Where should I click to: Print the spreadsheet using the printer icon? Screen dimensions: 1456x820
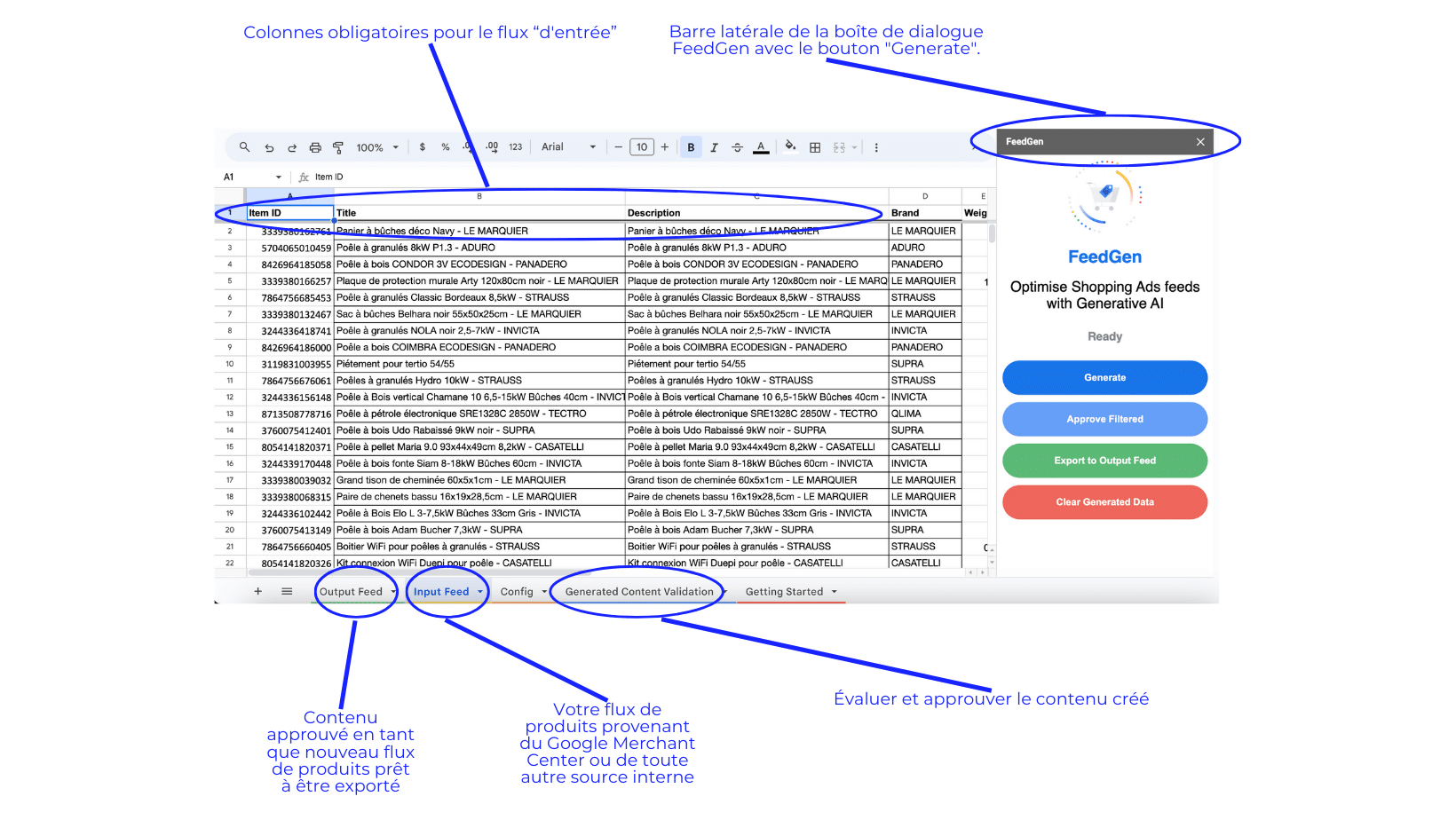coord(315,148)
